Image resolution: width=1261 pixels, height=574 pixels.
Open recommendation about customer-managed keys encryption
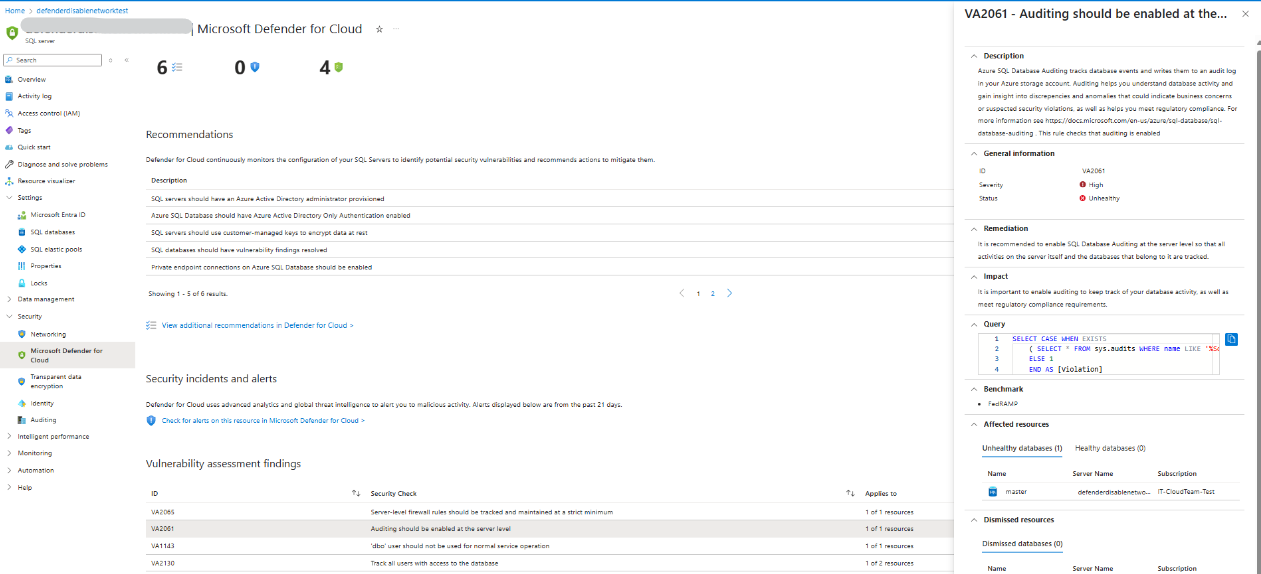pos(259,233)
